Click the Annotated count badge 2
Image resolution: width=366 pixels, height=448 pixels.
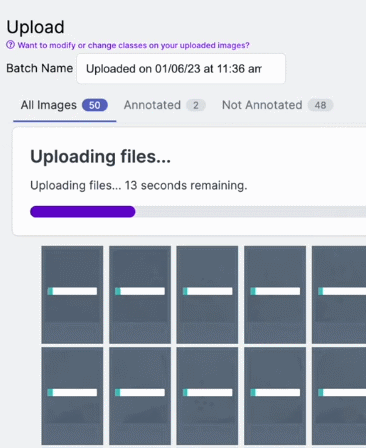click(x=196, y=105)
